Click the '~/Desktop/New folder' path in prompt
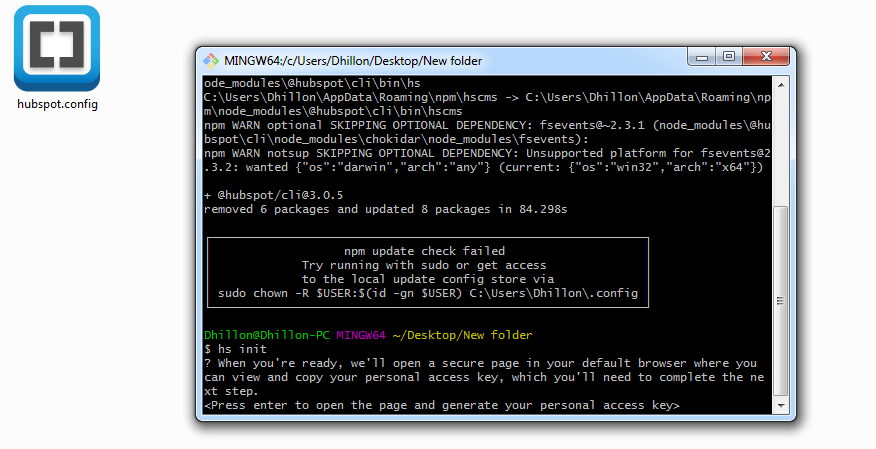The image size is (876, 449). click(x=463, y=335)
